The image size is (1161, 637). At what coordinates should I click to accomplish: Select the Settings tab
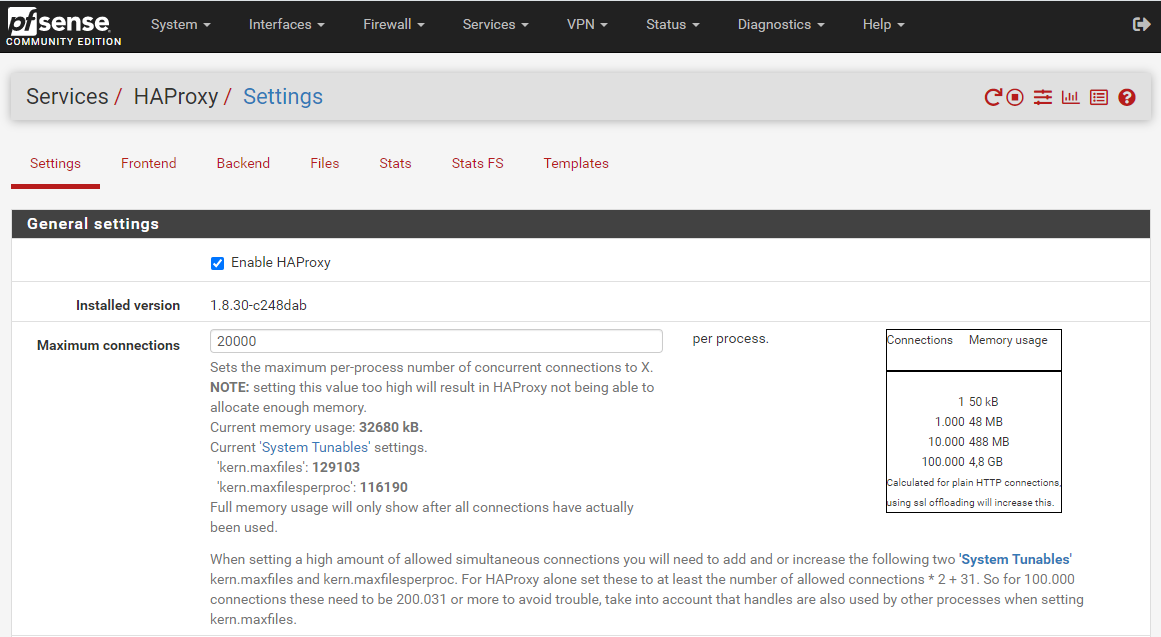point(56,163)
